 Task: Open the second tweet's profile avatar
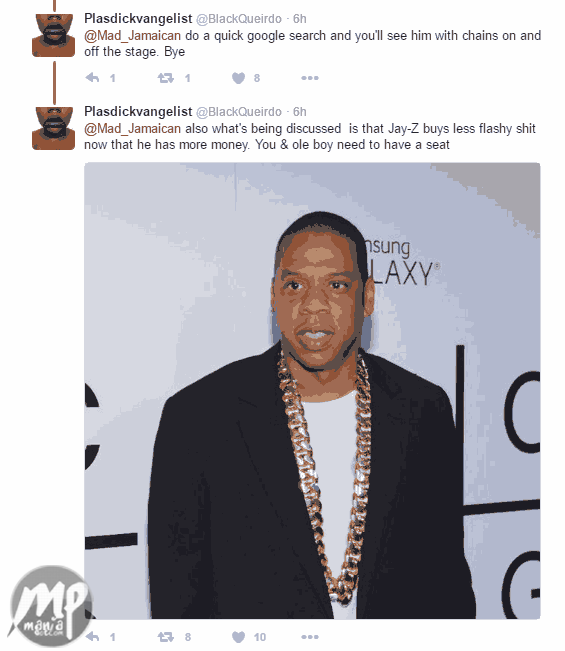click(54, 128)
